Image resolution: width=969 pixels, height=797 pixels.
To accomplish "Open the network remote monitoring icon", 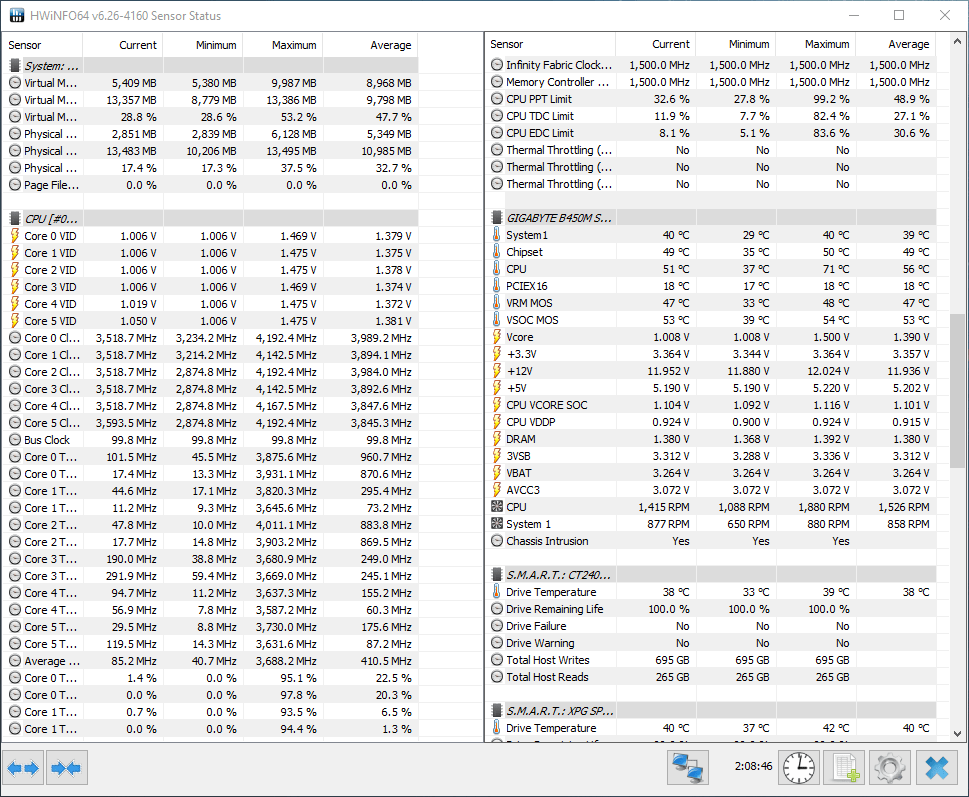I will pyautogui.click(x=688, y=767).
